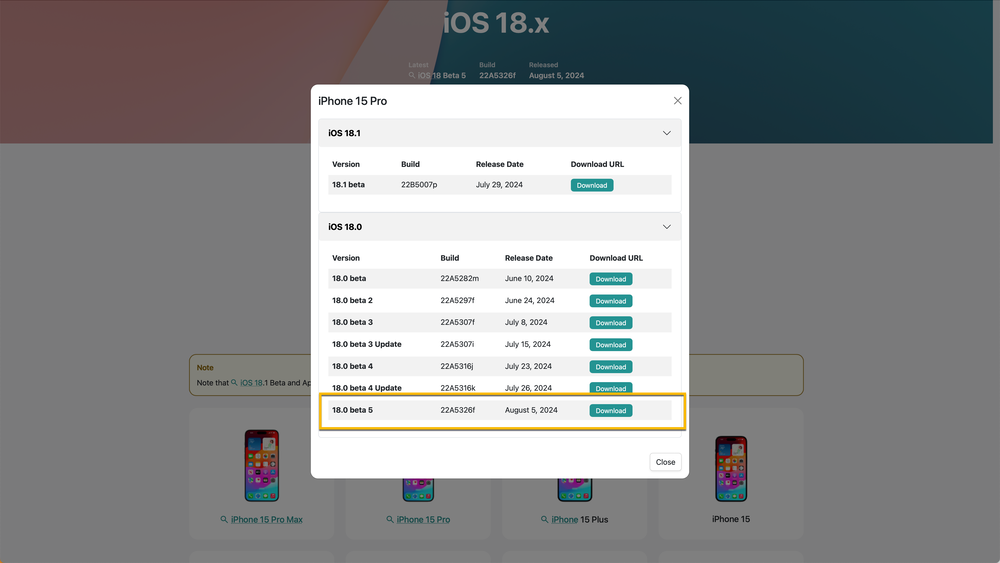Viewport: 1000px width, 563px height.
Task: Select the July 8, 2024 date
Action: [x=526, y=323]
